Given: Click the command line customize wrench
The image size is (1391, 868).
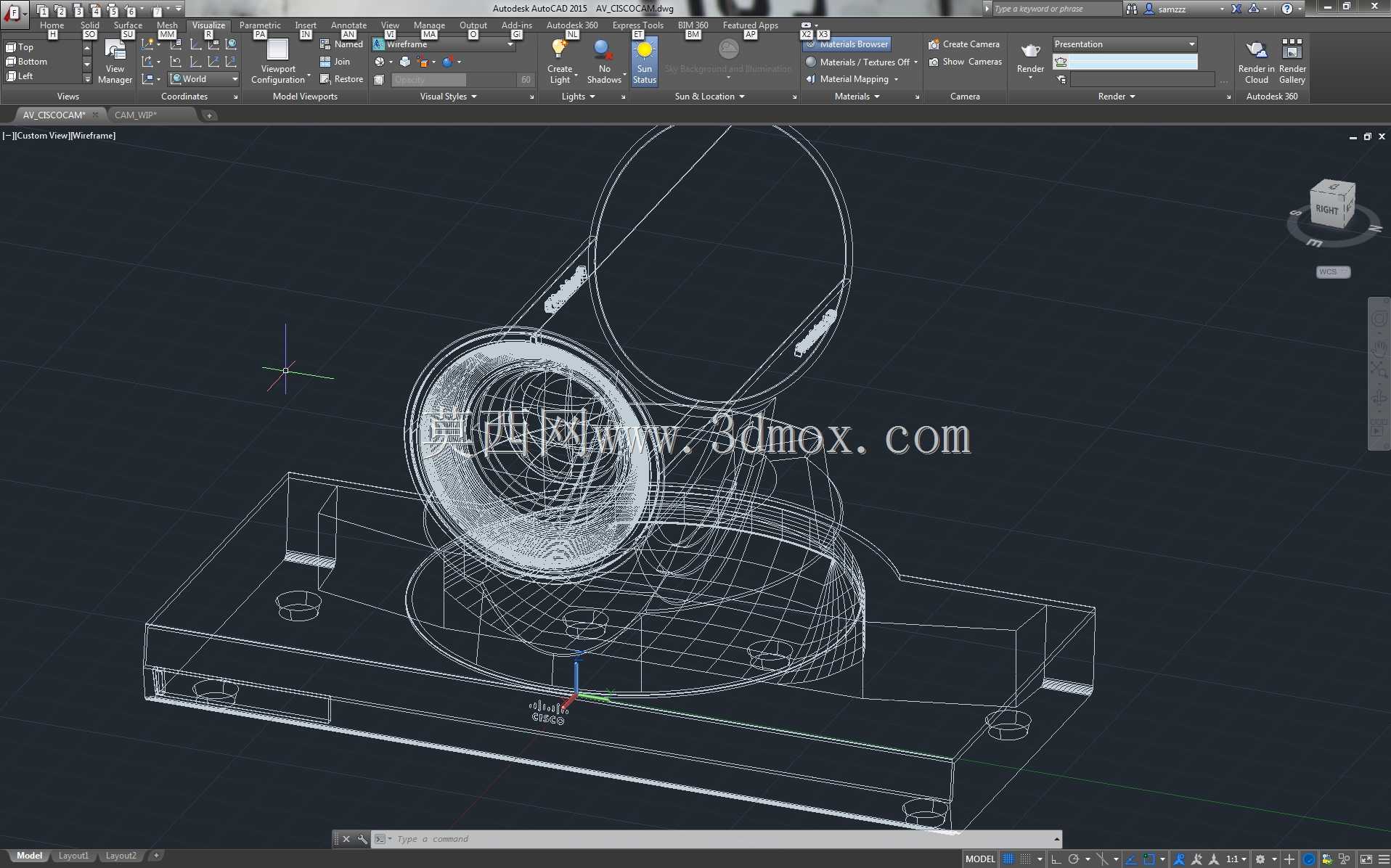Looking at the screenshot, I should point(362,839).
